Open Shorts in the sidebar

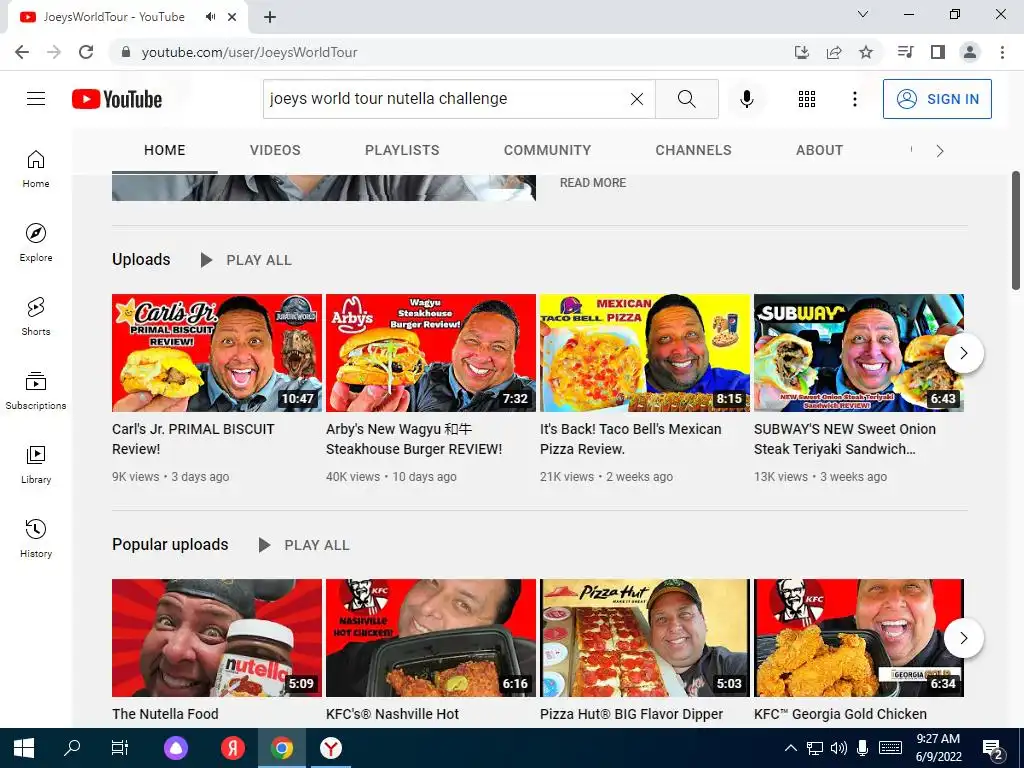click(x=36, y=317)
